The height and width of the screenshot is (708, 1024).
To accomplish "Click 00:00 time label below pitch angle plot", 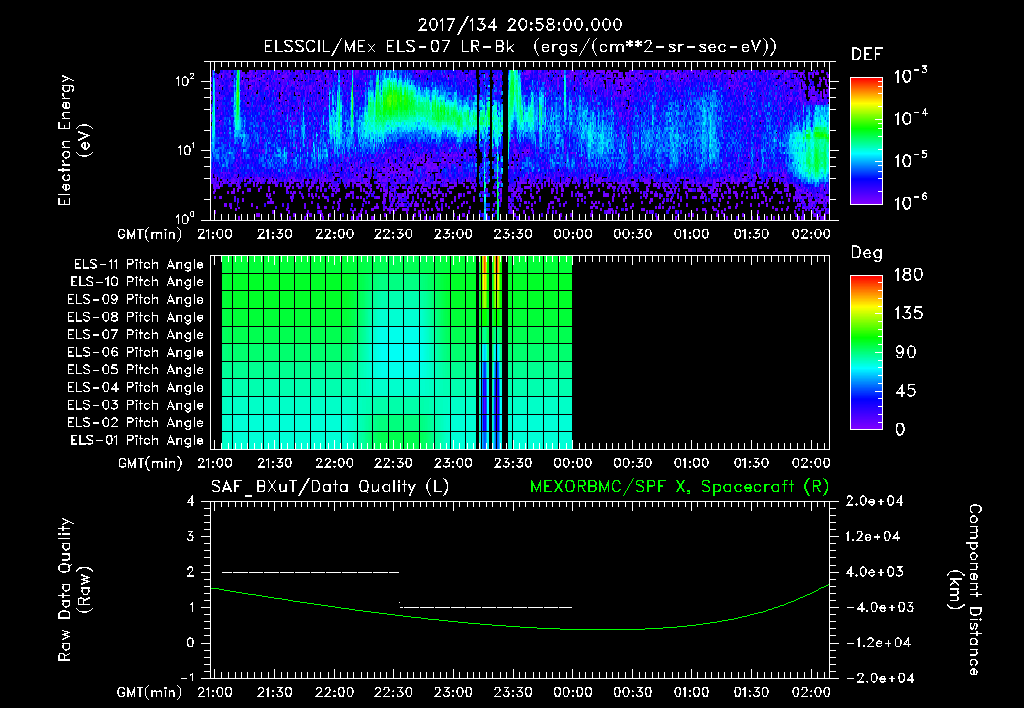I will 573,463.
